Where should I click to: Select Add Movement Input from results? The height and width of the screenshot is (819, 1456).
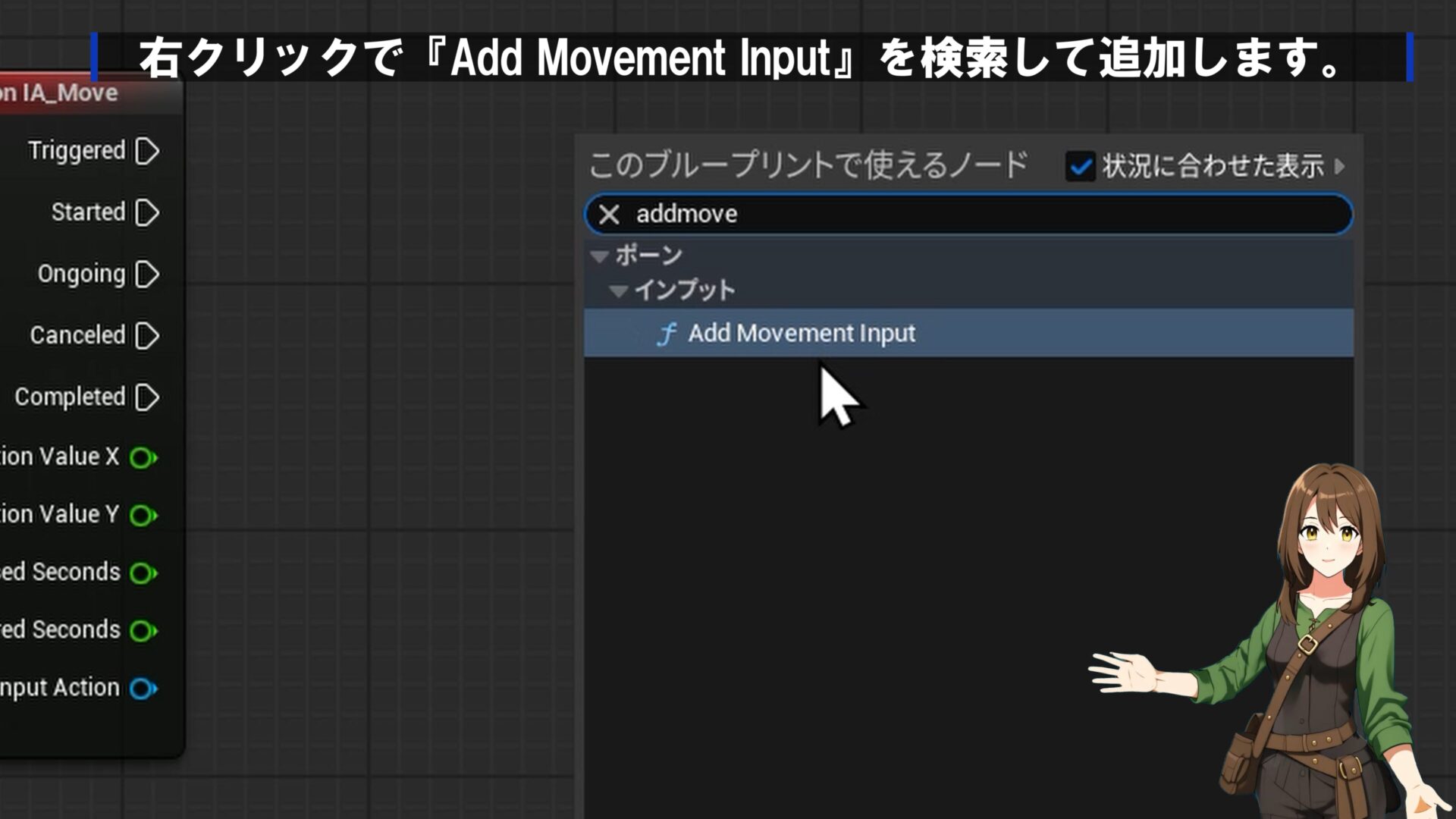pyautogui.click(x=802, y=334)
